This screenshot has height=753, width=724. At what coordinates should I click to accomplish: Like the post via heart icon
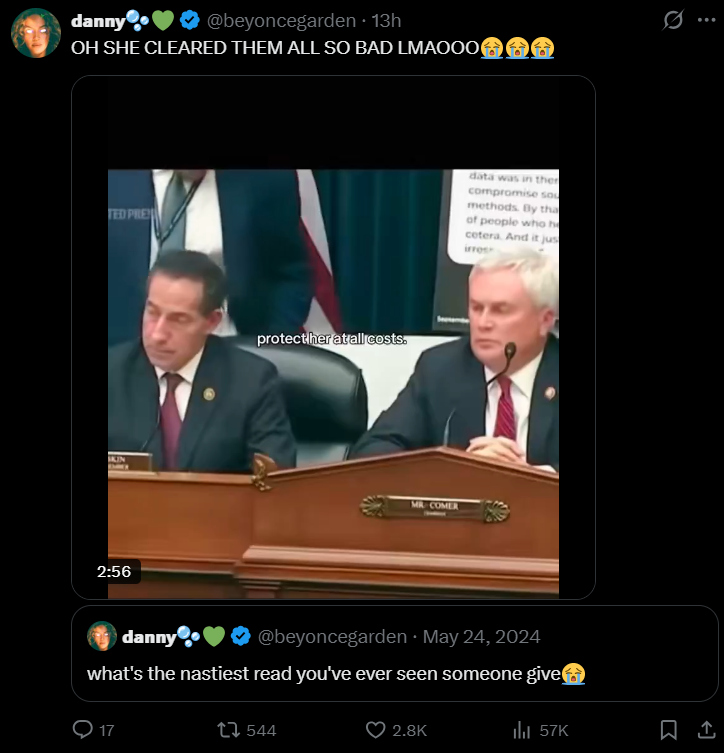[375, 730]
